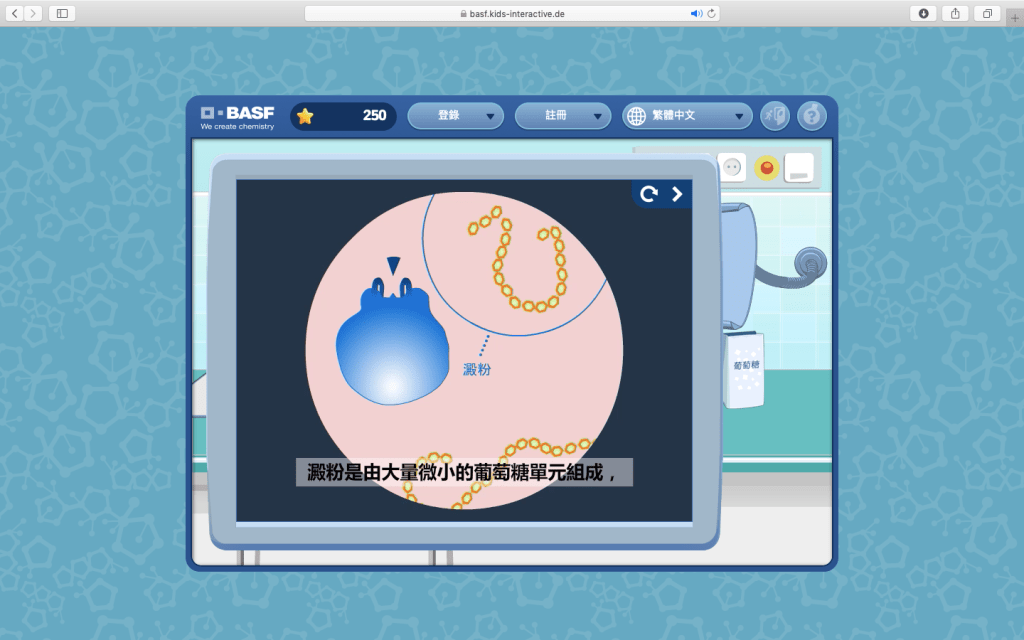The width and height of the screenshot is (1024, 640).
Task: Click the gold star score counter
Action: [x=343, y=116]
